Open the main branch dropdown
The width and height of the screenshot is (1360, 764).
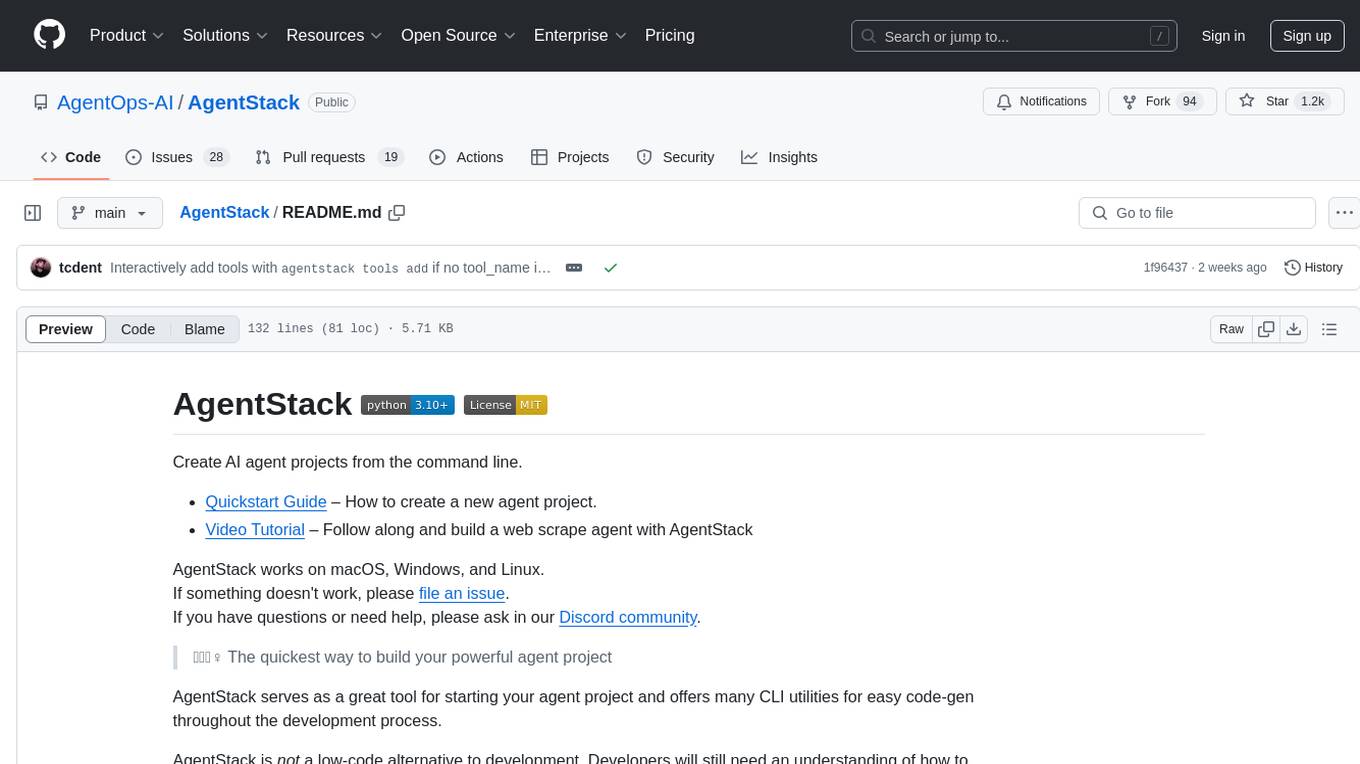pos(110,213)
